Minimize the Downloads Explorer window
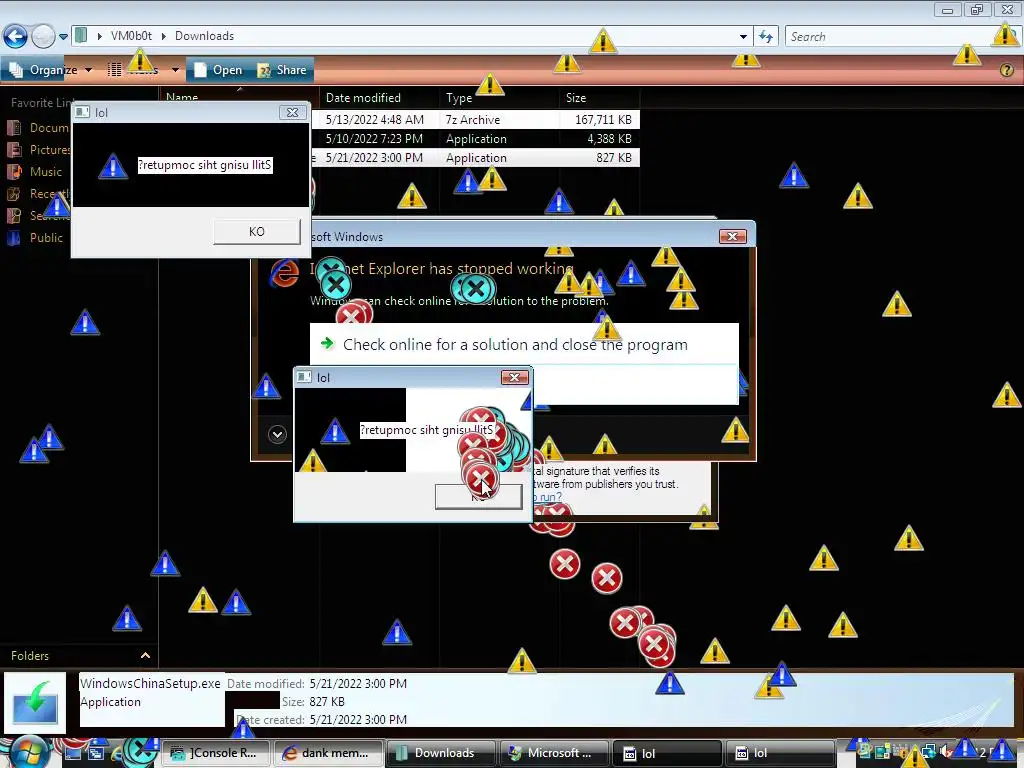This screenshot has height=768, width=1024. (x=948, y=10)
